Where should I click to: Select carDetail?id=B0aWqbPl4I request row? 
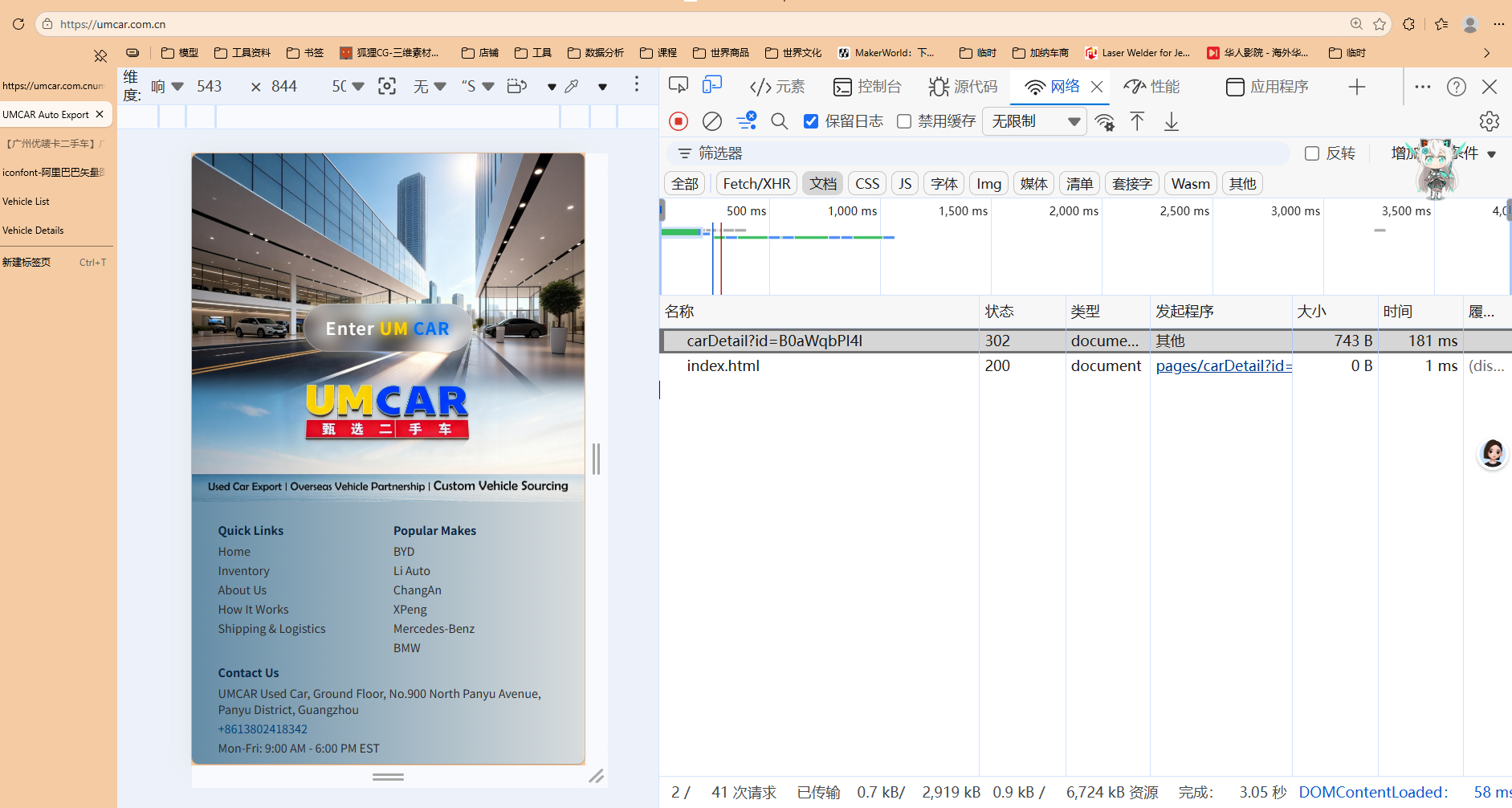coord(1086,341)
